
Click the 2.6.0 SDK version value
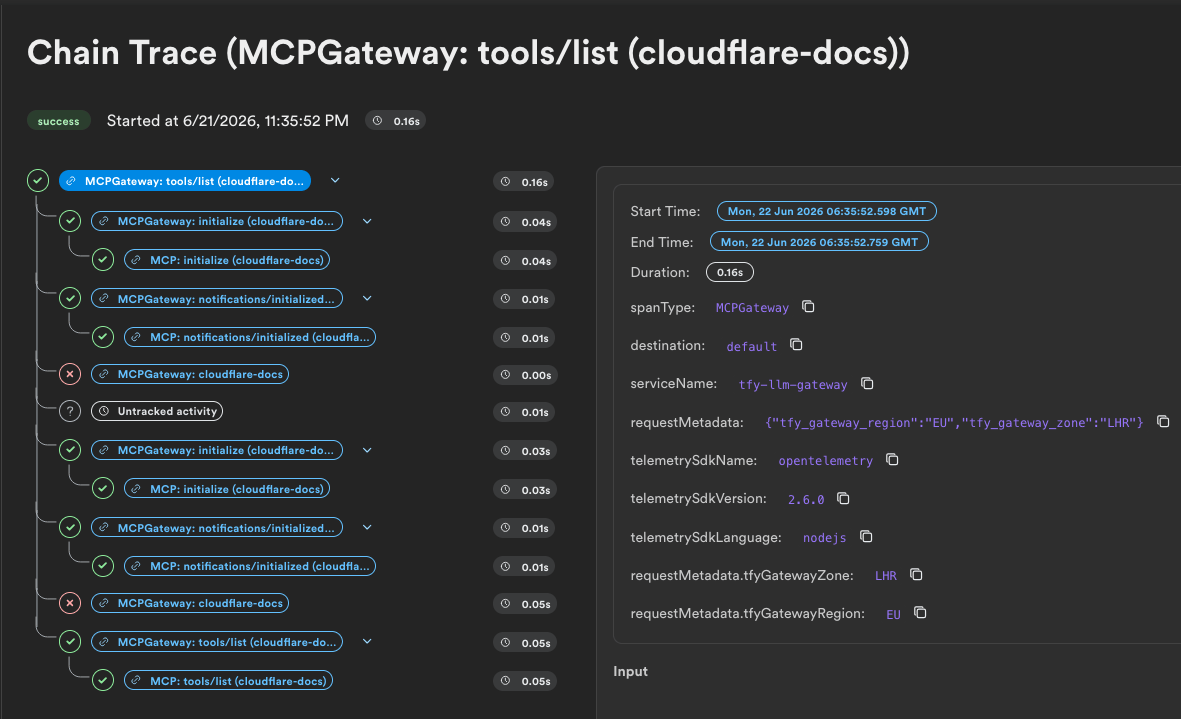pos(806,499)
